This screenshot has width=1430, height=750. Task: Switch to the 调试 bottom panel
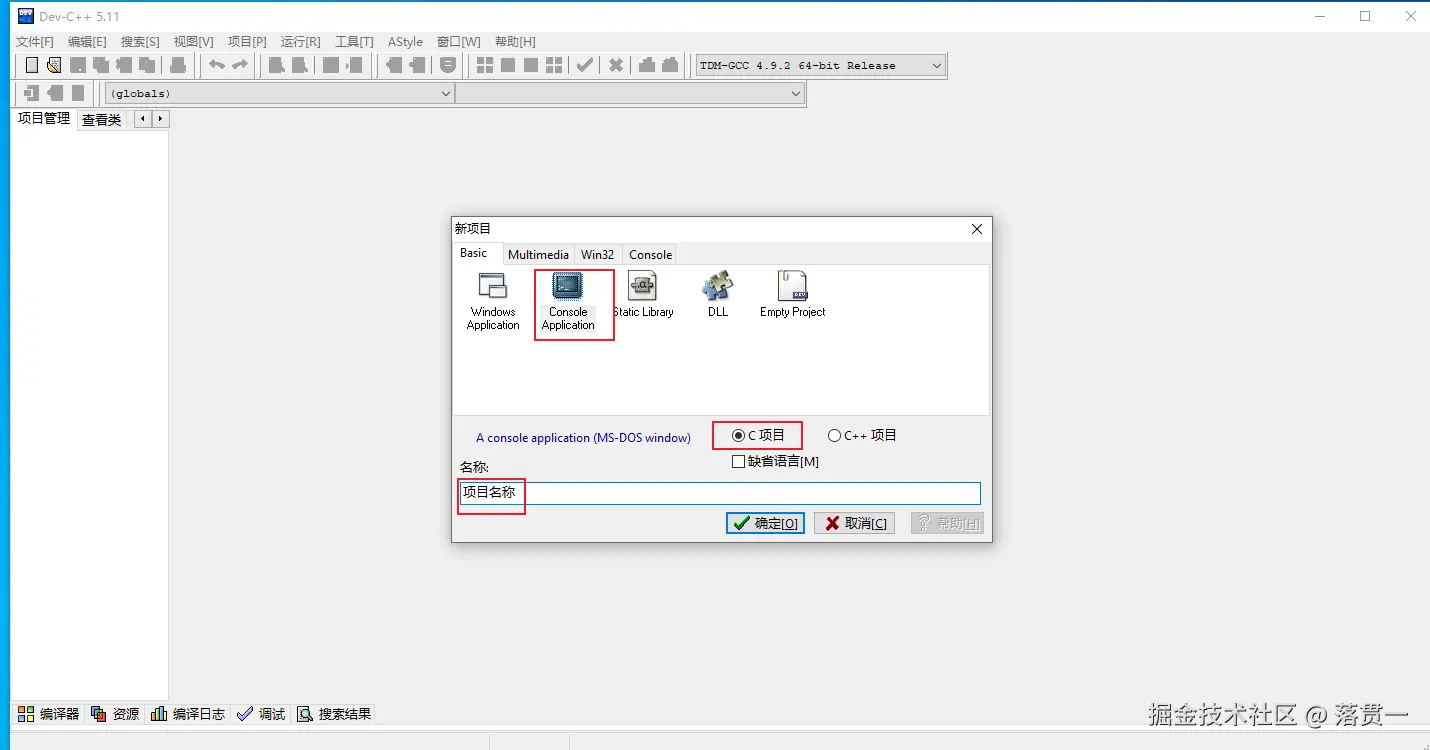pyautogui.click(x=261, y=714)
